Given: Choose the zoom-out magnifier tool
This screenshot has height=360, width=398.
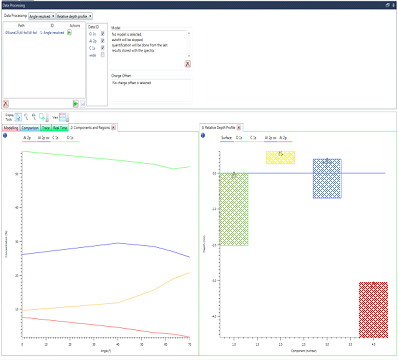Looking at the screenshot, I should click(x=34, y=117).
